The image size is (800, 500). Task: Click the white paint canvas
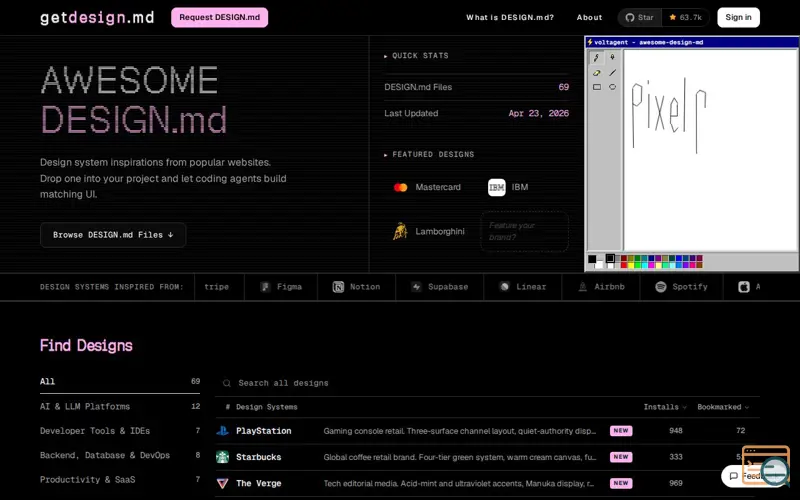[710, 150]
